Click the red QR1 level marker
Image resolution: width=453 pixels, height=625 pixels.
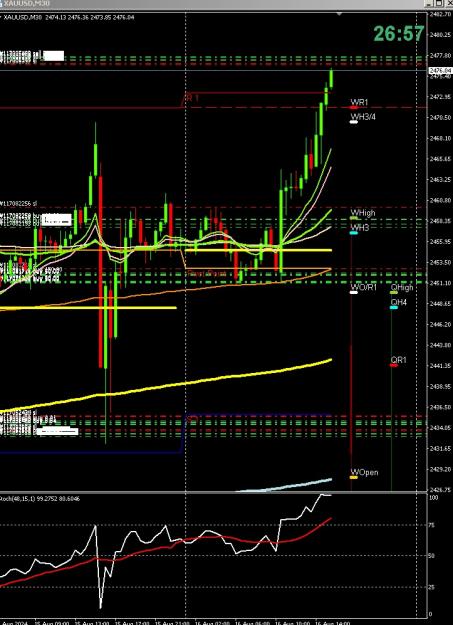[394, 365]
